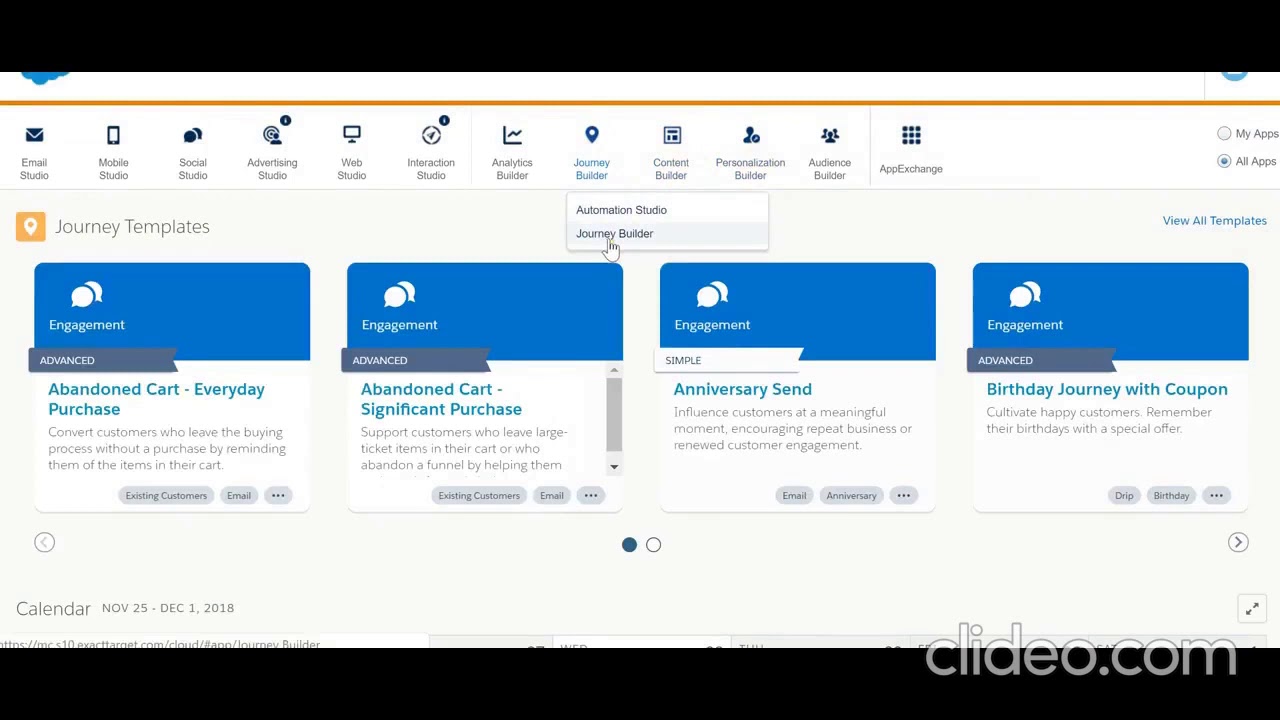Click Engagement icon on Birthday Journey card
1280x720 pixels.
point(1025,295)
